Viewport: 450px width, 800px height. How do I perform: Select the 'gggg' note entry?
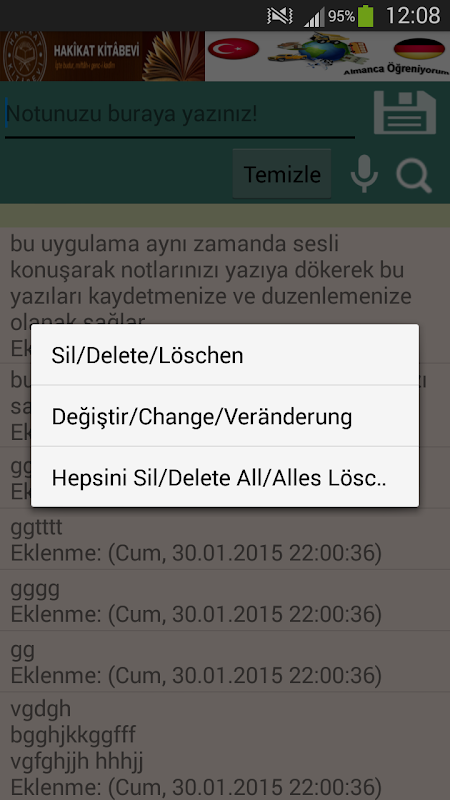(225, 601)
